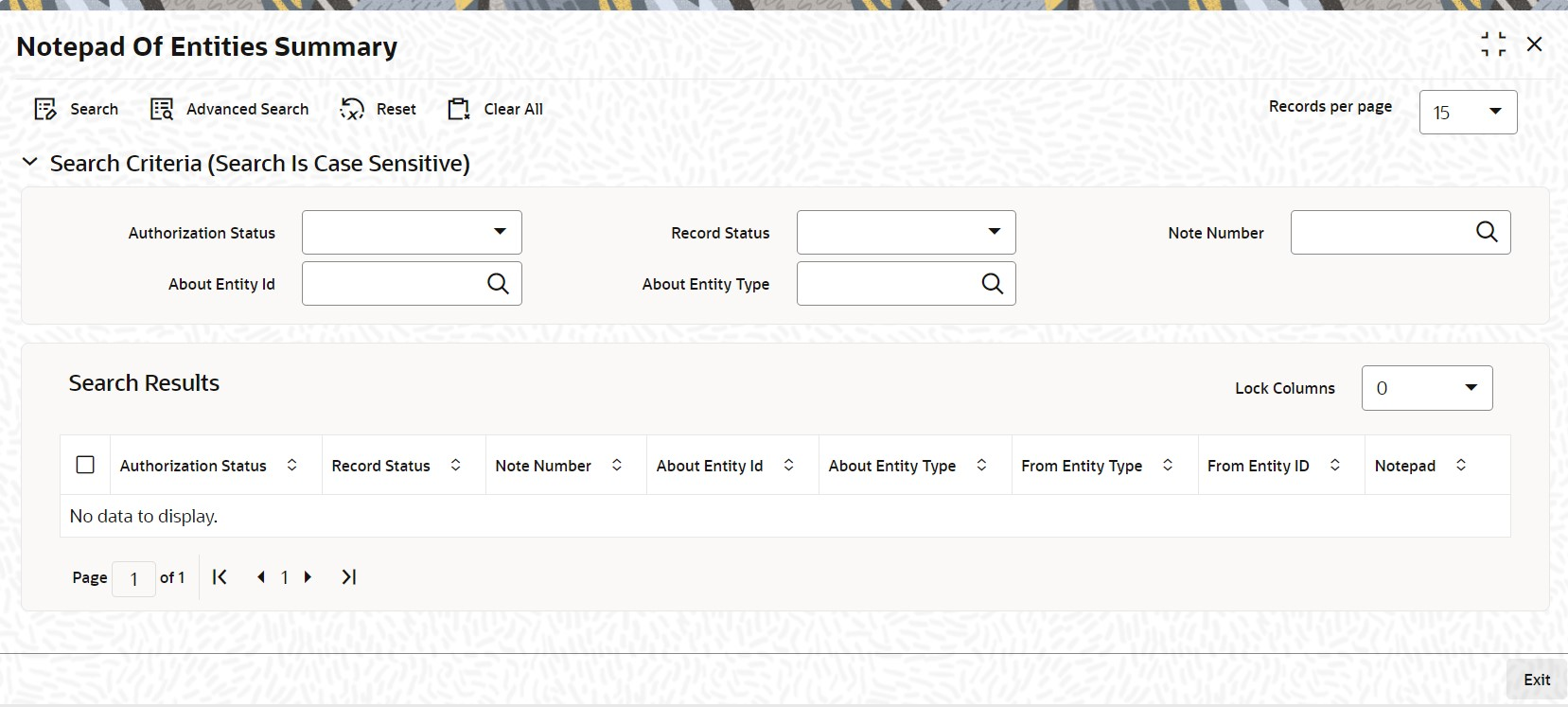Click the Exit button

point(1537,680)
